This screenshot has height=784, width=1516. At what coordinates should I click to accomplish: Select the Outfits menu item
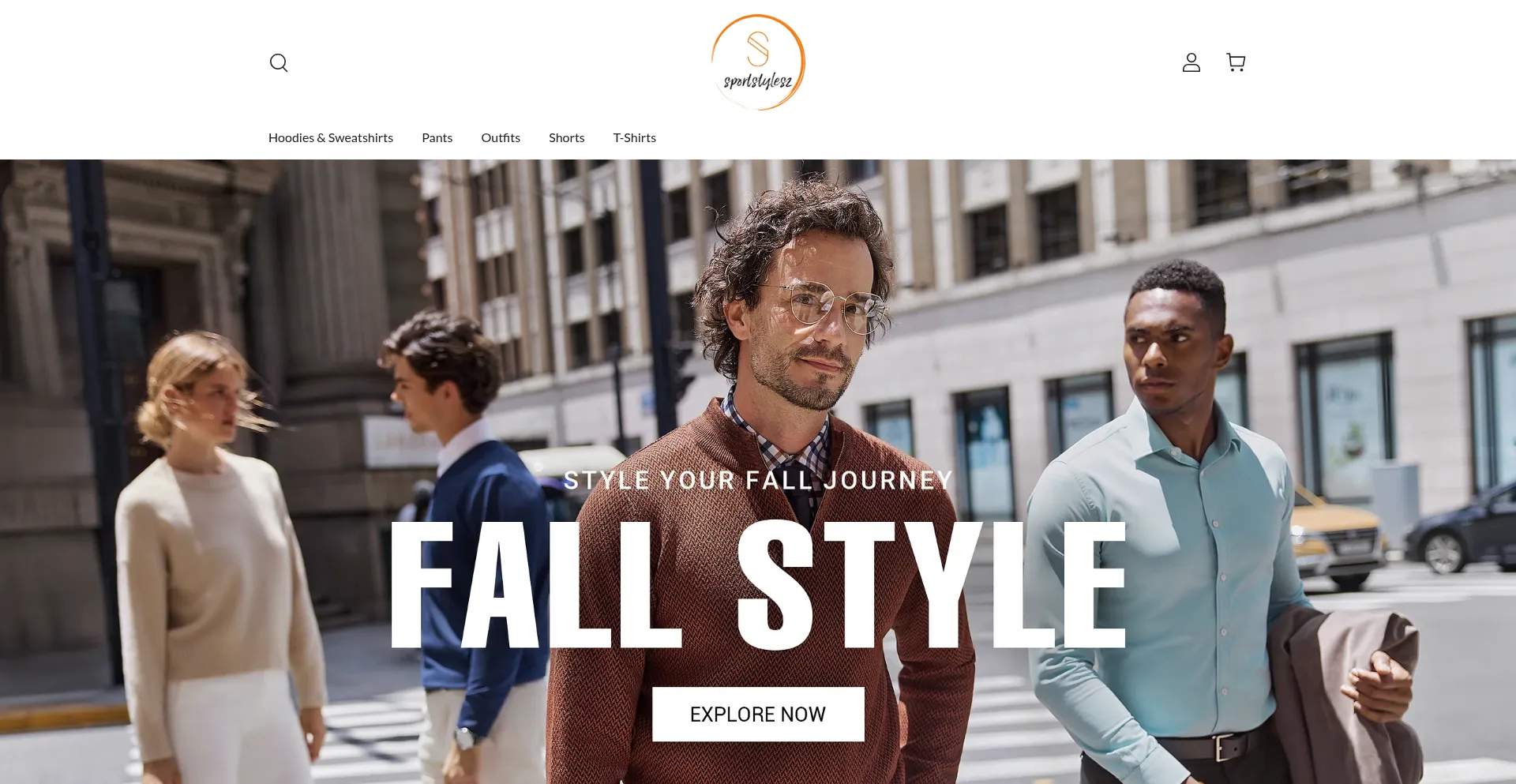(x=501, y=137)
